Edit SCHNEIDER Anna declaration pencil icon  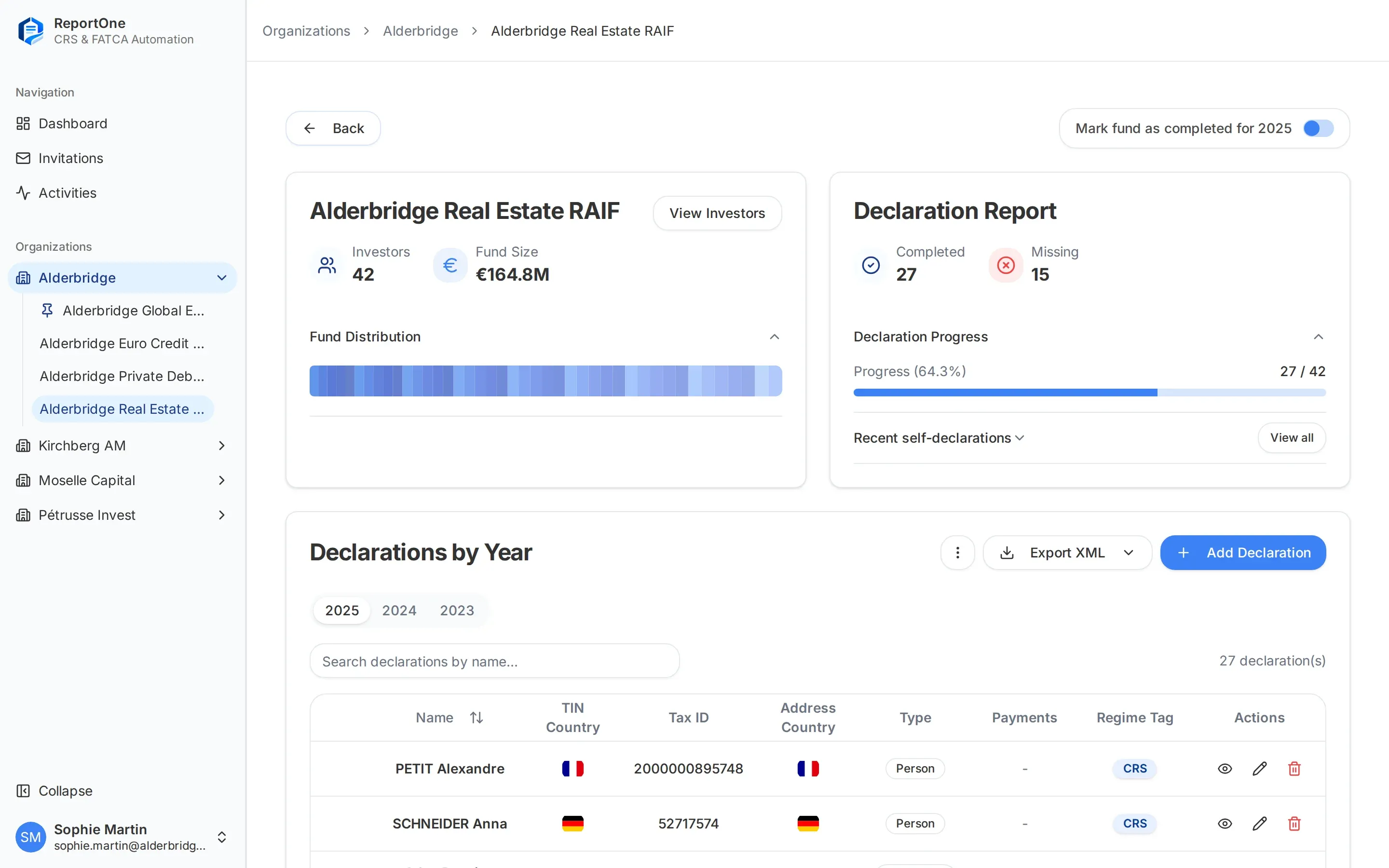tap(1259, 824)
